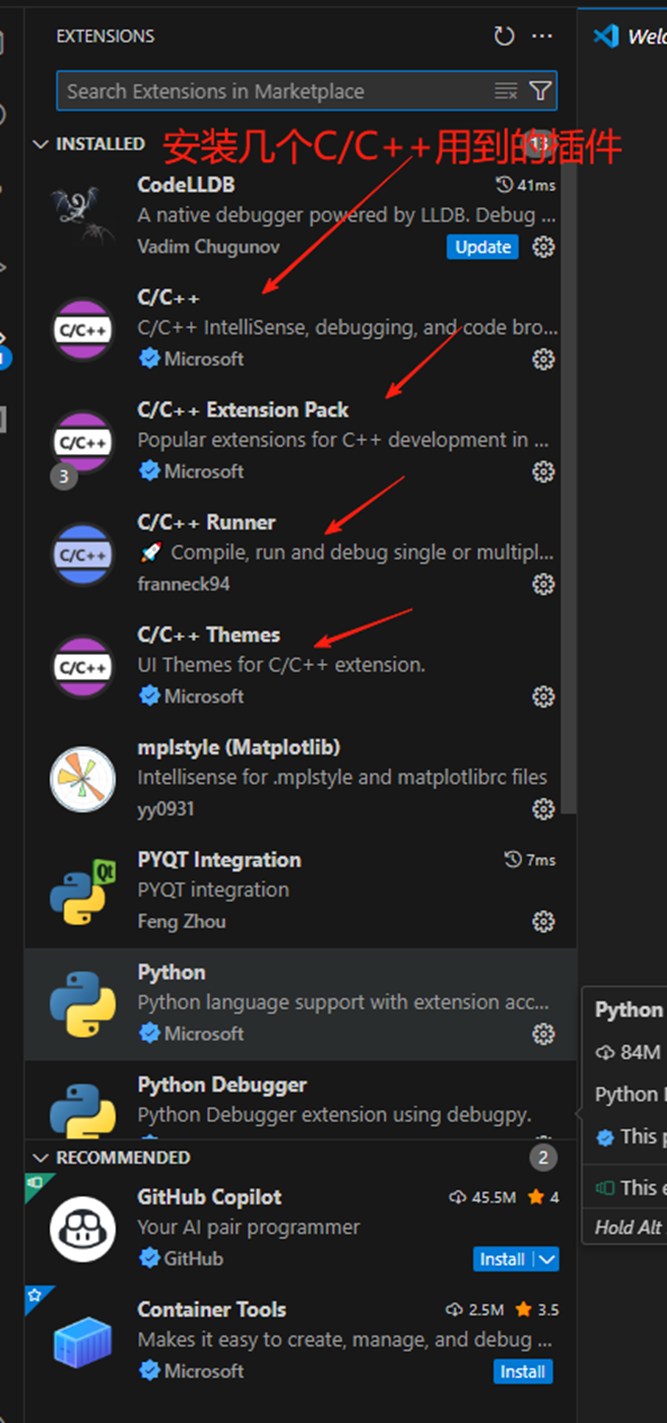
Task: Click the mplstyle Matplotlib logo
Action: click(x=83, y=779)
